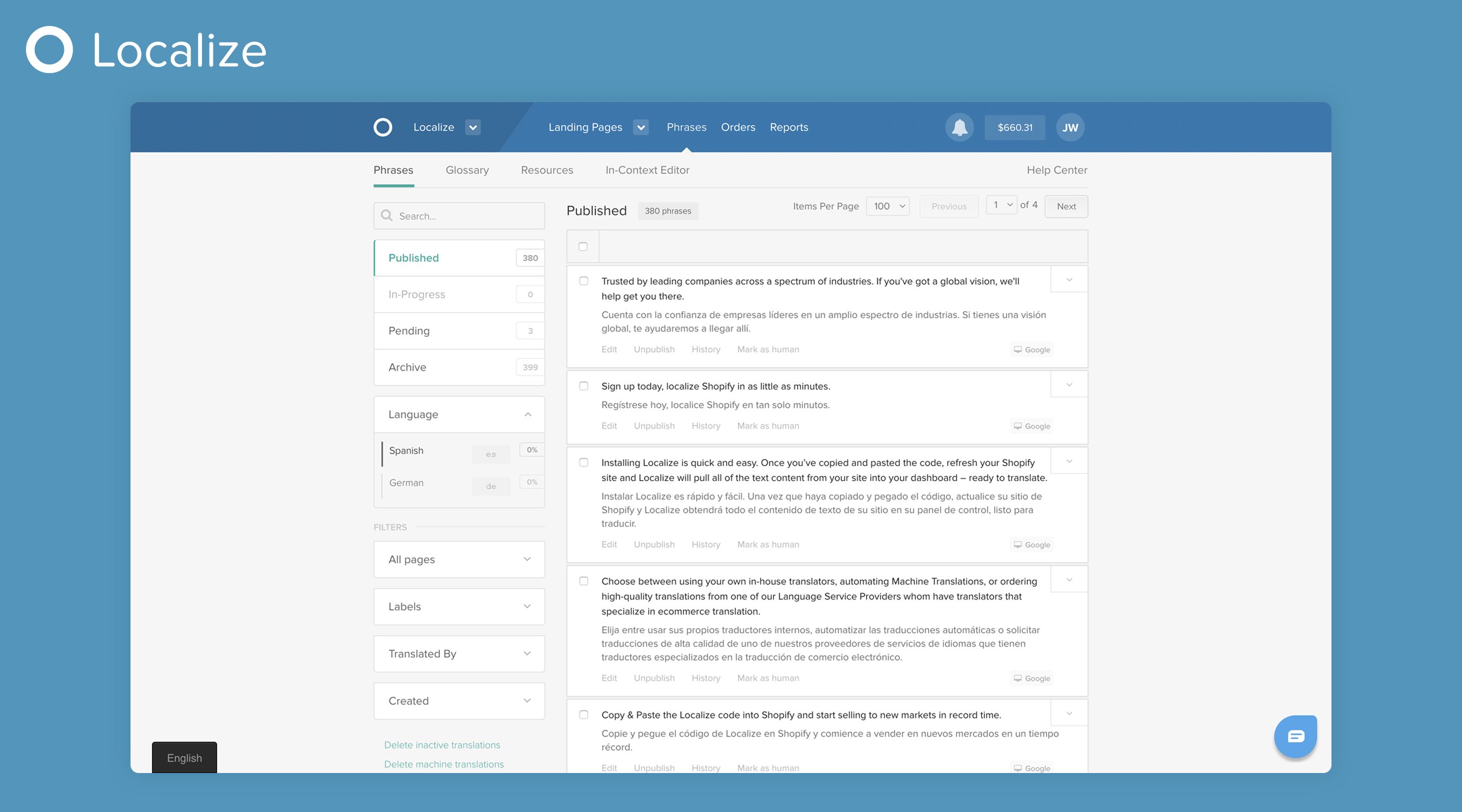Open the chat support bubble
Viewport: 1462px width, 812px height.
pos(1296,736)
